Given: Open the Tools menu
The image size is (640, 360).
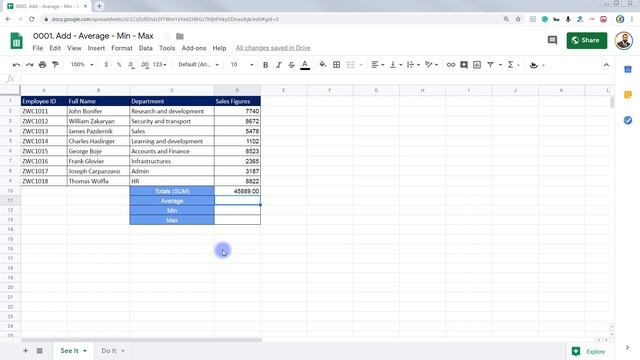Looking at the screenshot, I should point(167,48).
